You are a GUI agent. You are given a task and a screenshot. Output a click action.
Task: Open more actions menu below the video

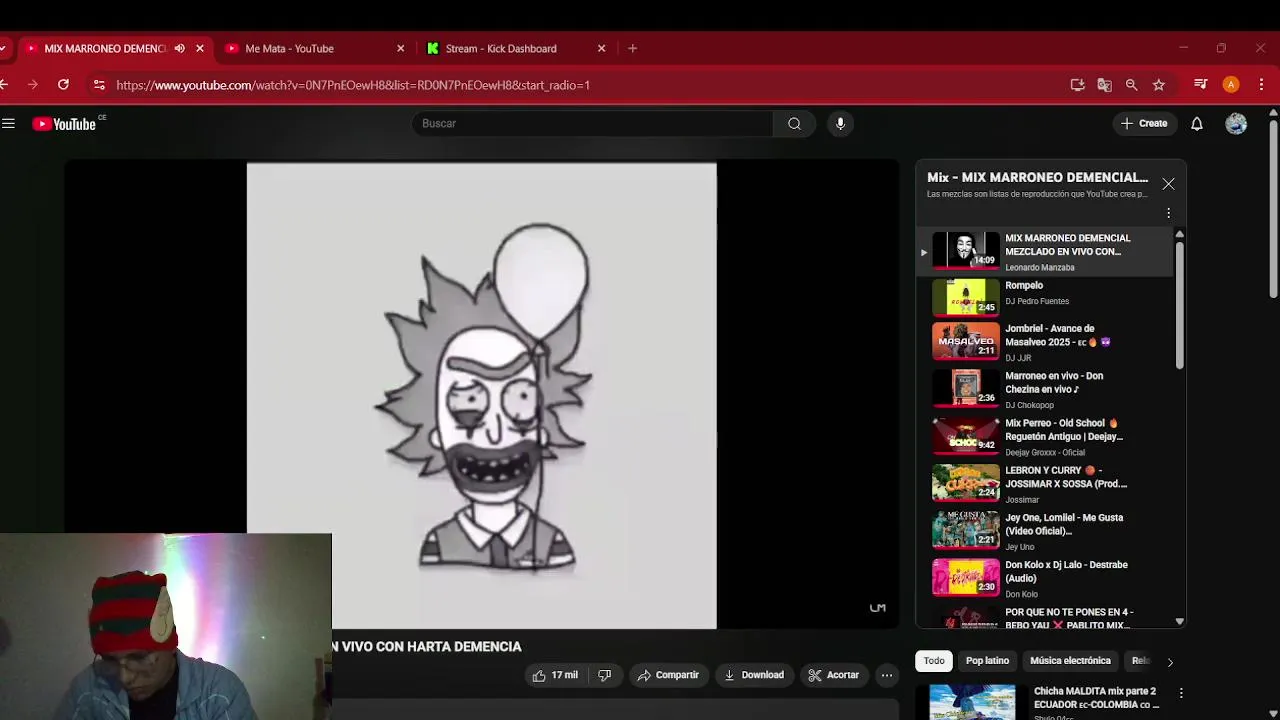886,675
